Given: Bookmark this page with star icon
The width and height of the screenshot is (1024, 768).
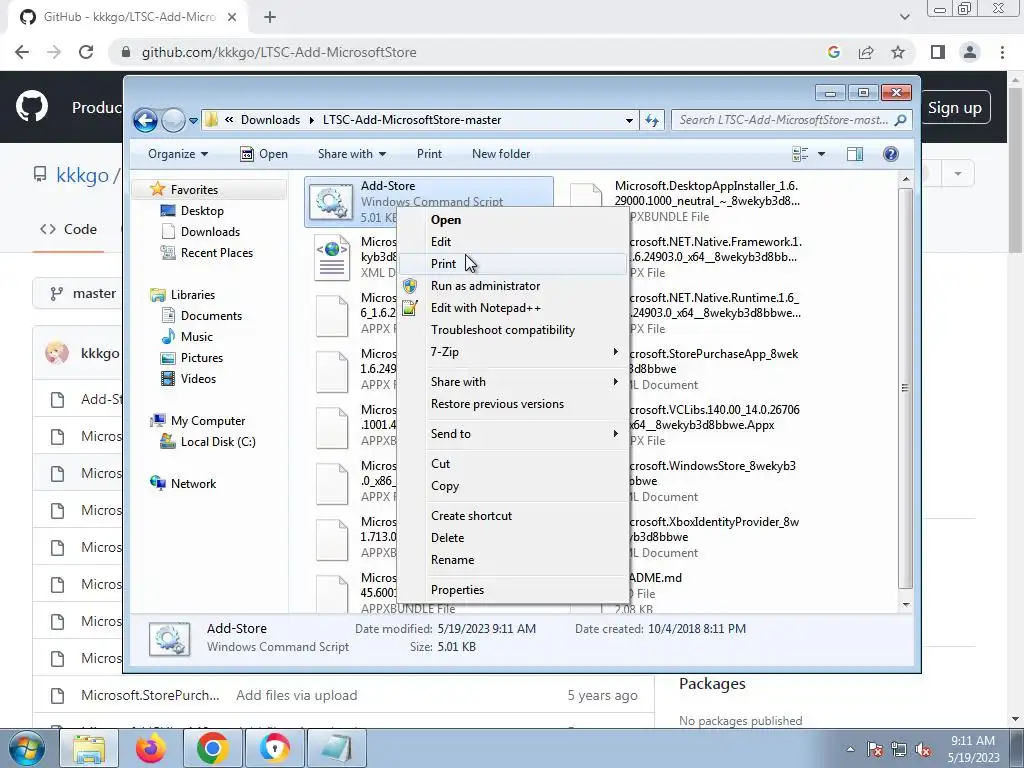Looking at the screenshot, I should [898, 52].
